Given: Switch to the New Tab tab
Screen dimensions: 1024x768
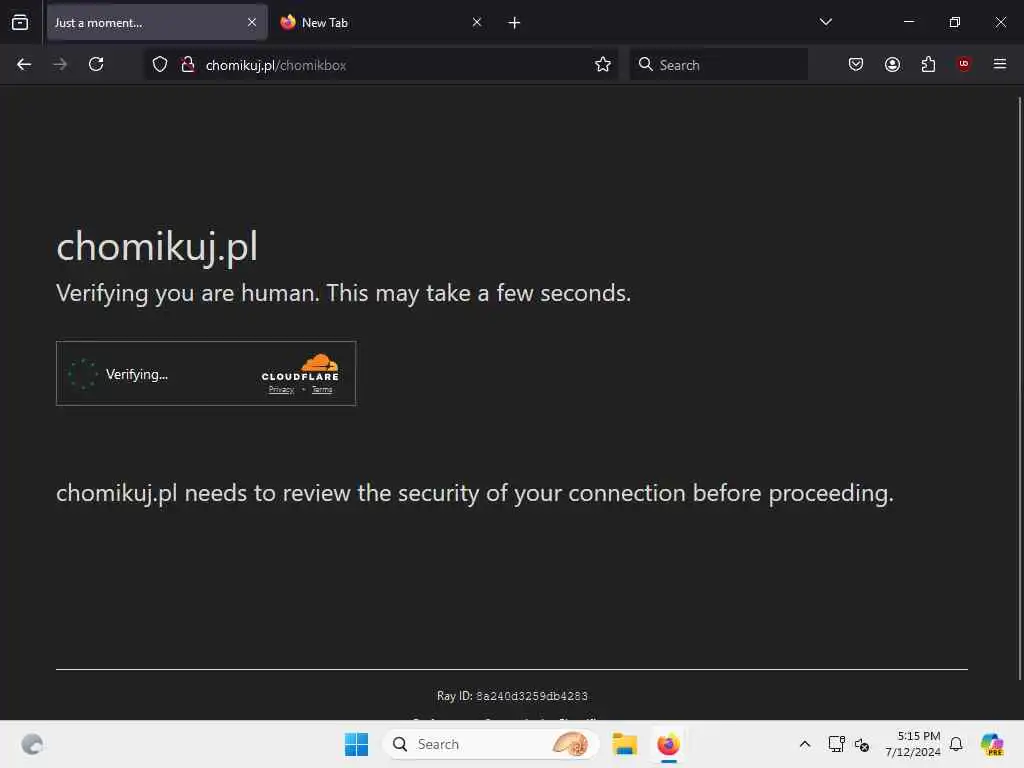Looking at the screenshot, I should point(381,22).
